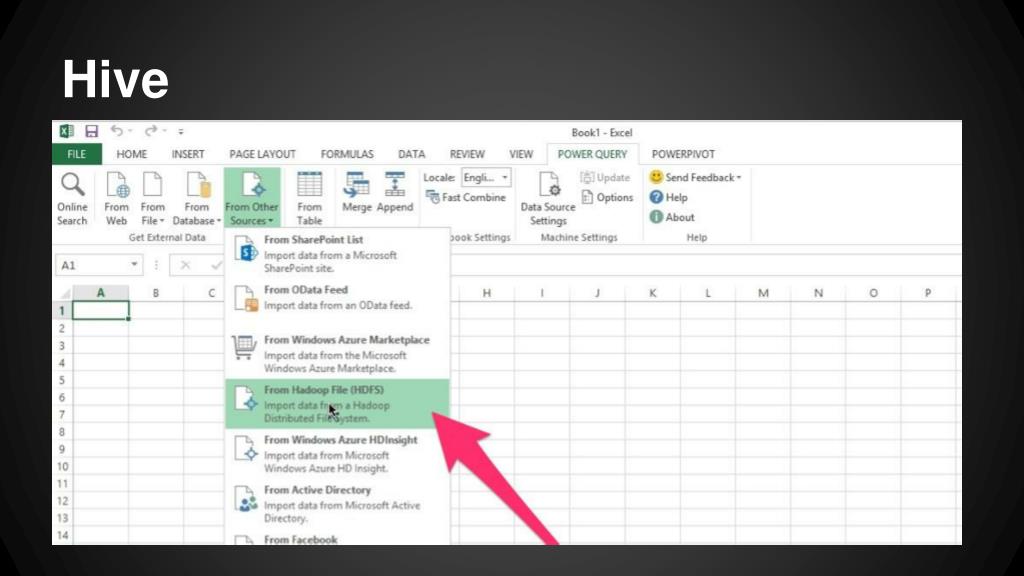The image size is (1024, 576).
Task: Switch to the FORMULAS tab
Action: coord(347,154)
